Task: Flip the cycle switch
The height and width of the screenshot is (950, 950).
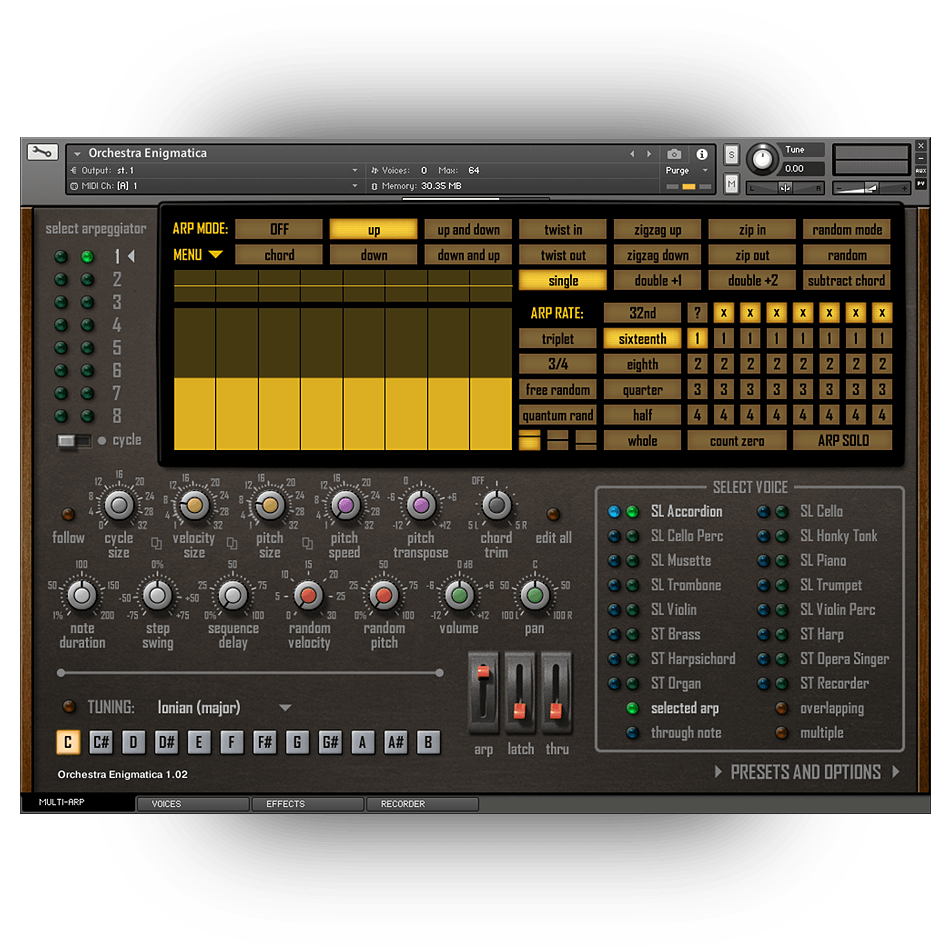Action: click(x=74, y=440)
